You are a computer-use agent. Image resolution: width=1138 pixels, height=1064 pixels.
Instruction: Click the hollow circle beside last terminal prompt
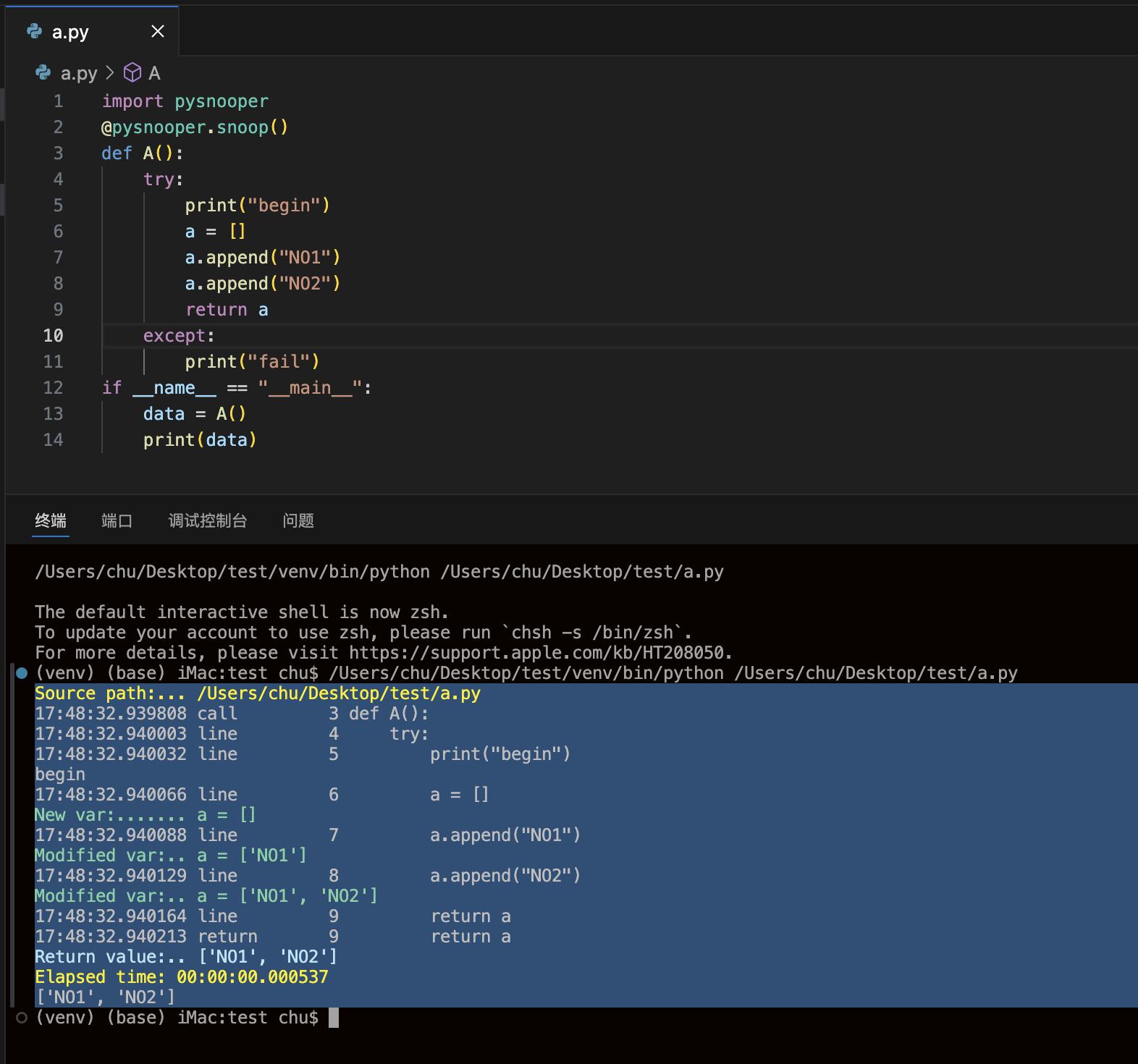coord(22,1018)
